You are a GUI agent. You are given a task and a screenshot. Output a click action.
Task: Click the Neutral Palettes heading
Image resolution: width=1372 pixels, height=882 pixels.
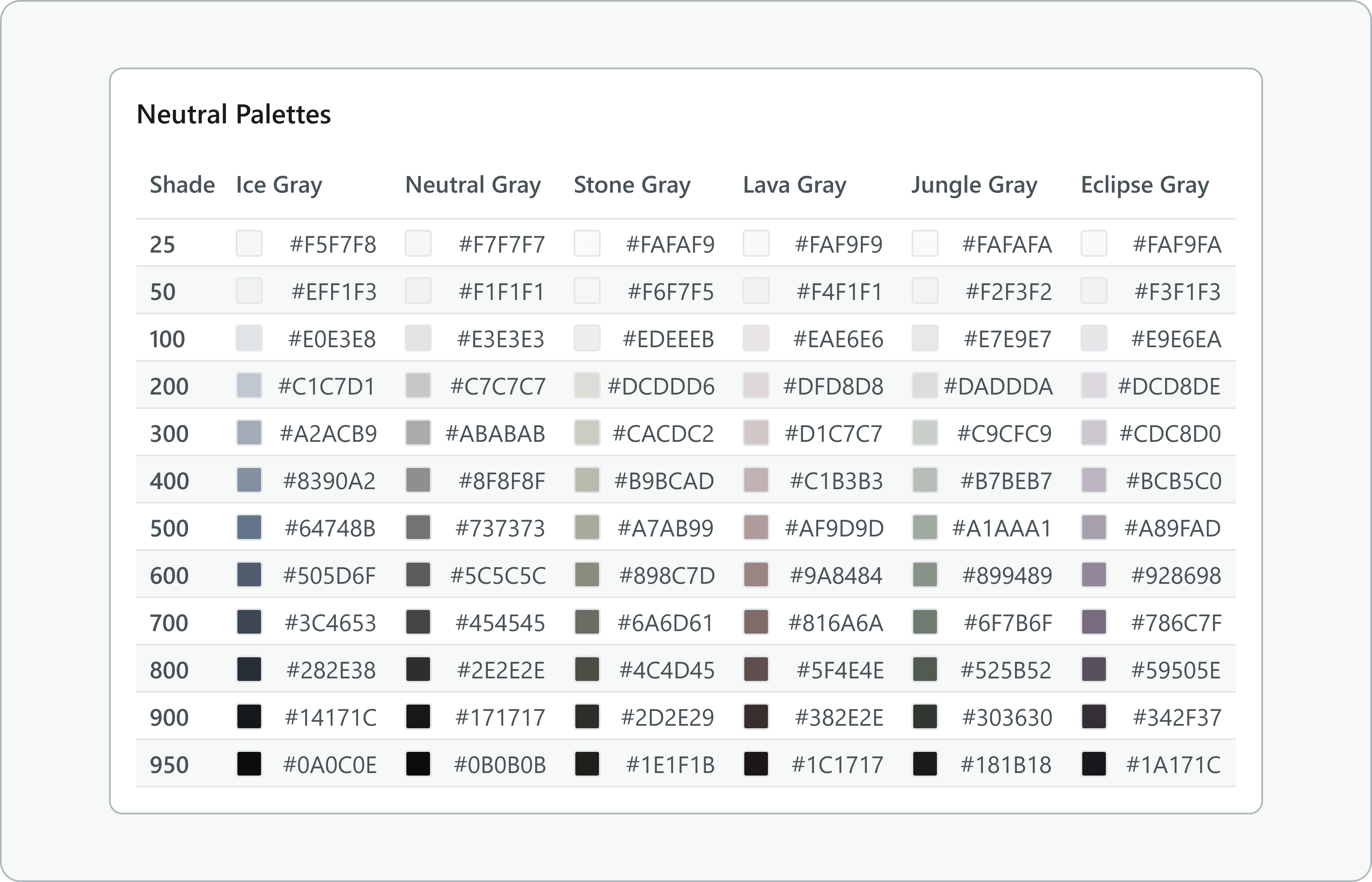tap(234, 114)
